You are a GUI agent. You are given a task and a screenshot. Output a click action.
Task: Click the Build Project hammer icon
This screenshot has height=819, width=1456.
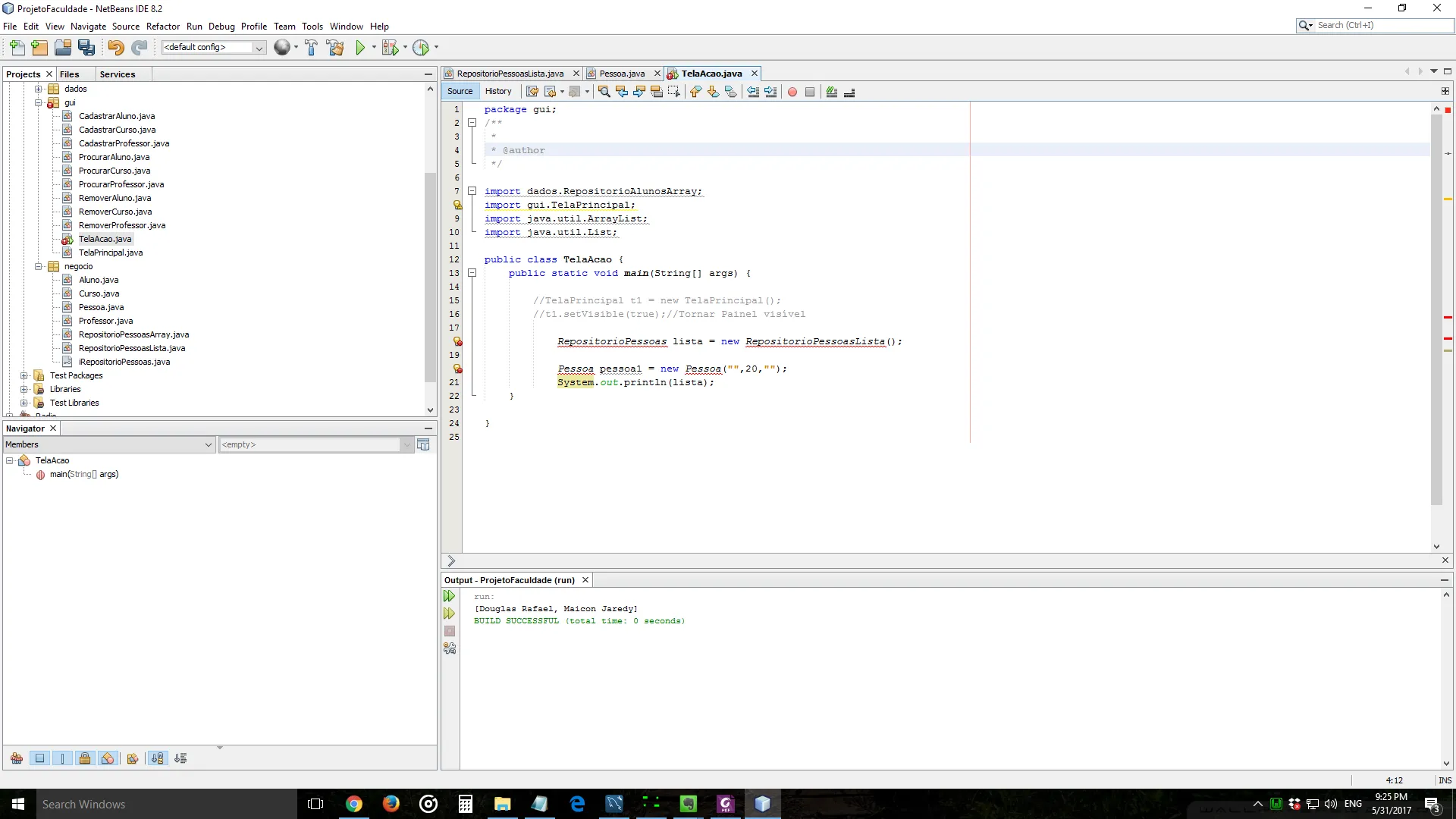[311, 48]
